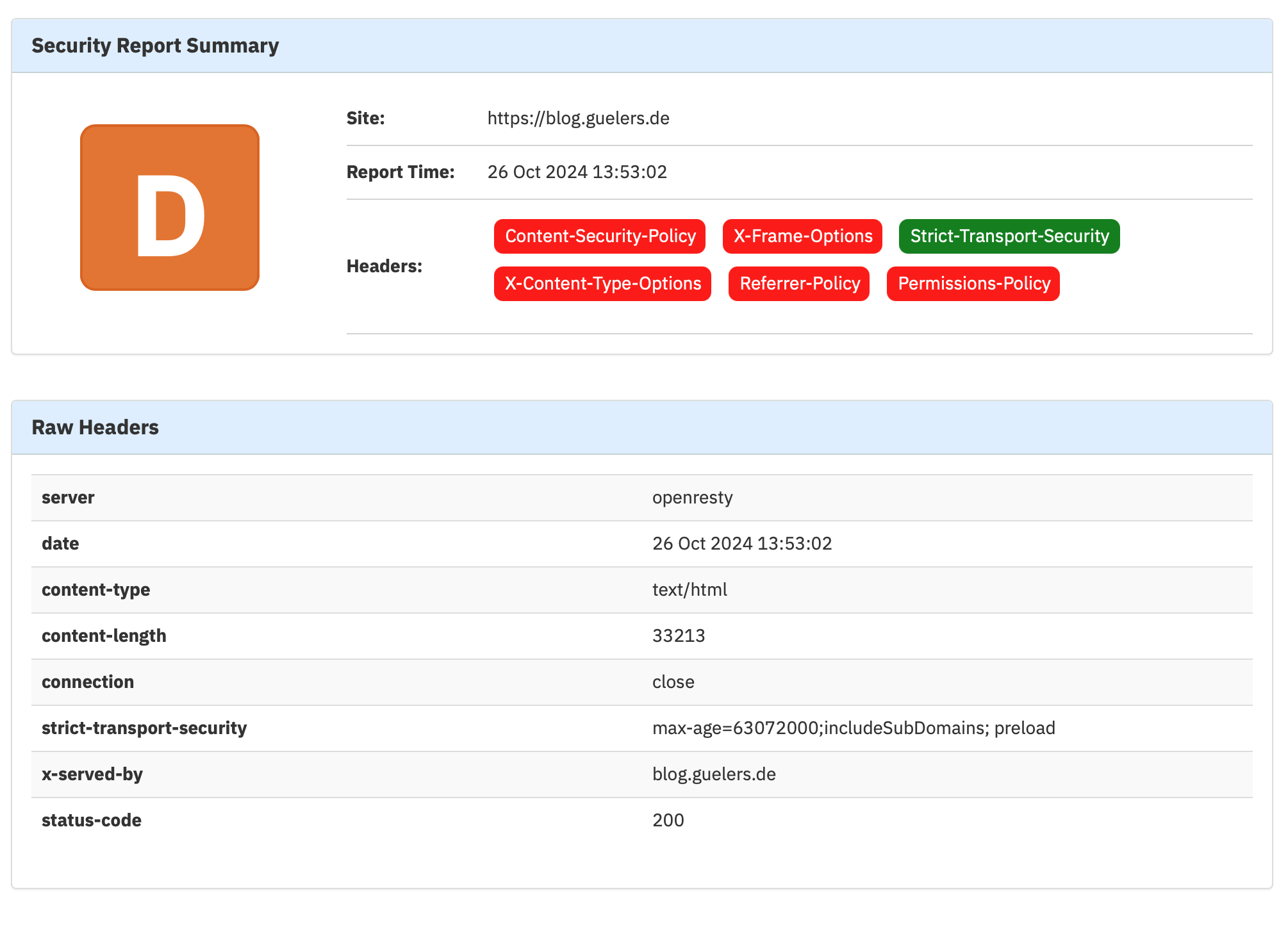Open the Permissions-Policy header badge

point(973,284)
